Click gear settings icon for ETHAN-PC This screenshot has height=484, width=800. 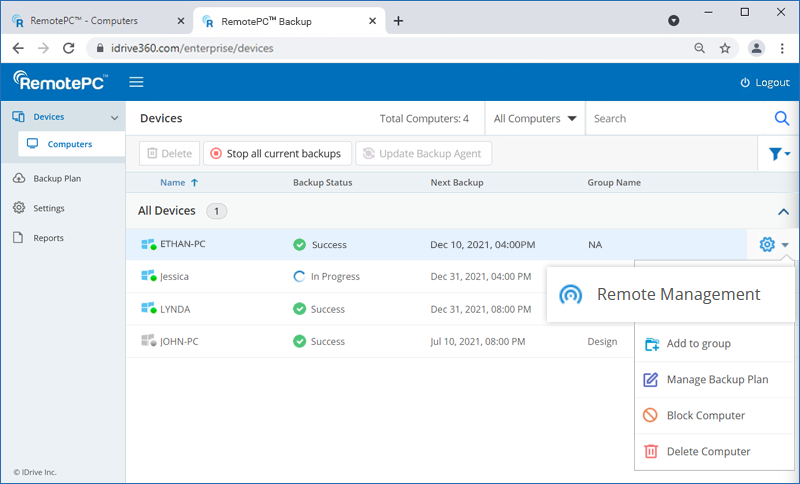point(767,245)
